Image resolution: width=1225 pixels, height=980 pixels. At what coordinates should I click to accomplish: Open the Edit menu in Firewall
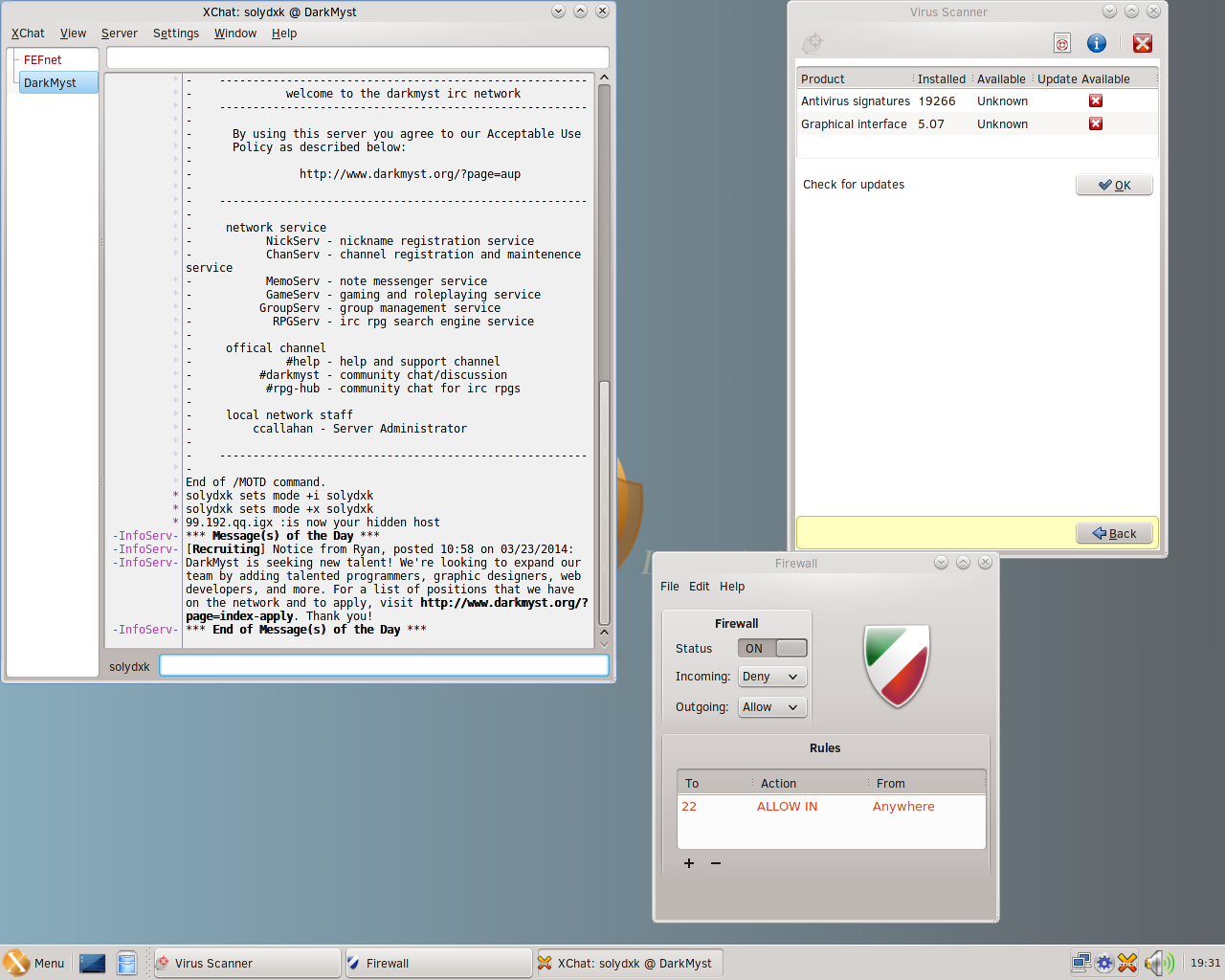click(x=700, y=587)
